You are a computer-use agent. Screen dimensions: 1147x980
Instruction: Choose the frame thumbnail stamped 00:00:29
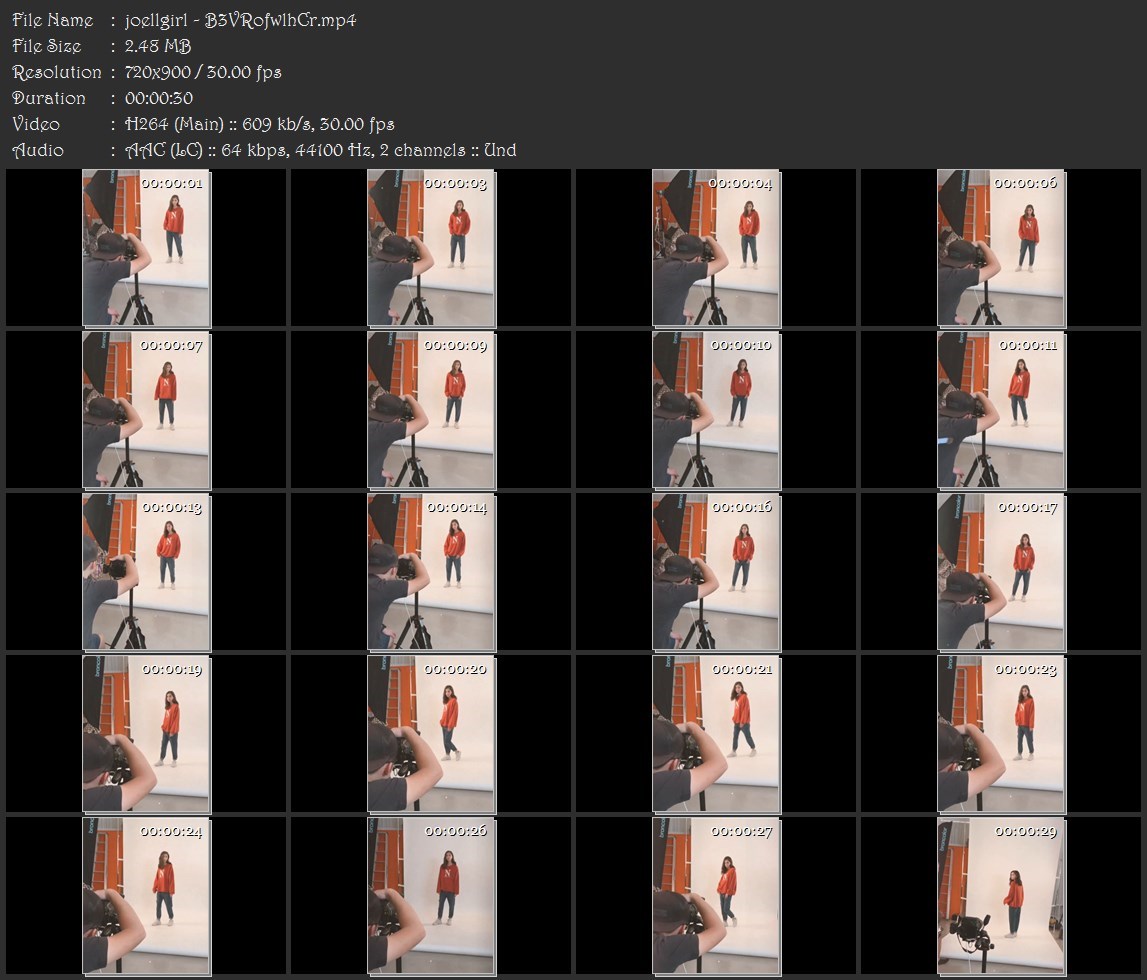[x=1001, y=897]
